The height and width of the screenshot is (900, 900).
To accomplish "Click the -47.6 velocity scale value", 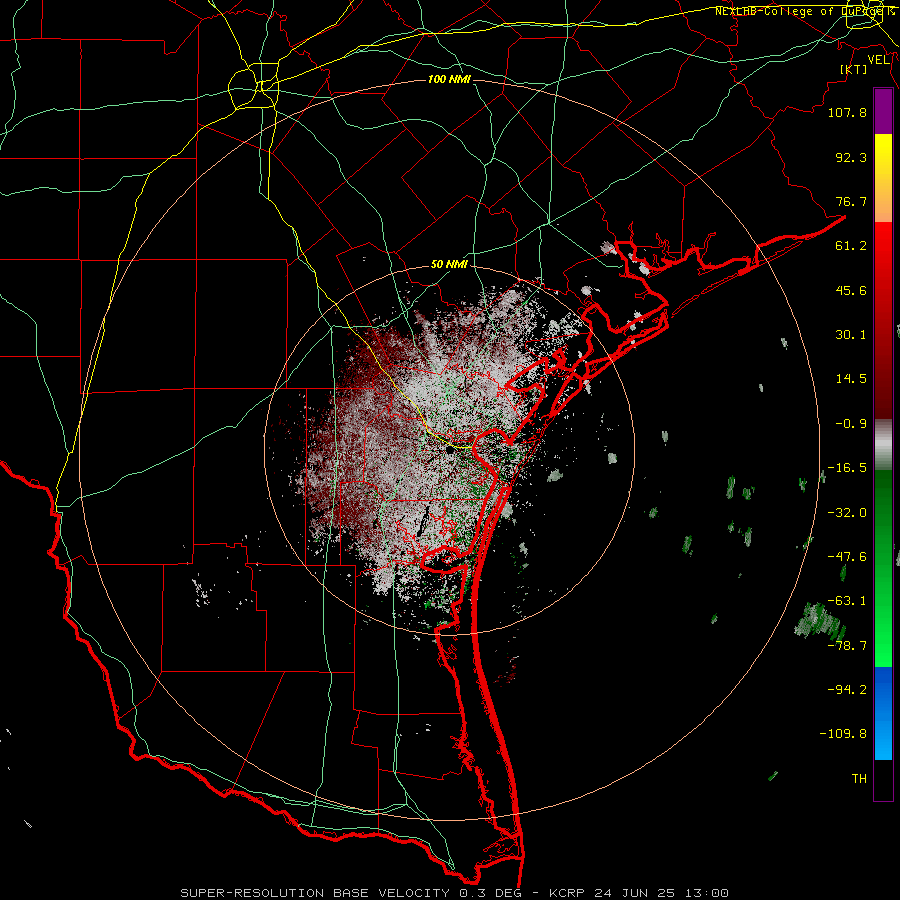I will pyautogui.click(x=847, y=557).
